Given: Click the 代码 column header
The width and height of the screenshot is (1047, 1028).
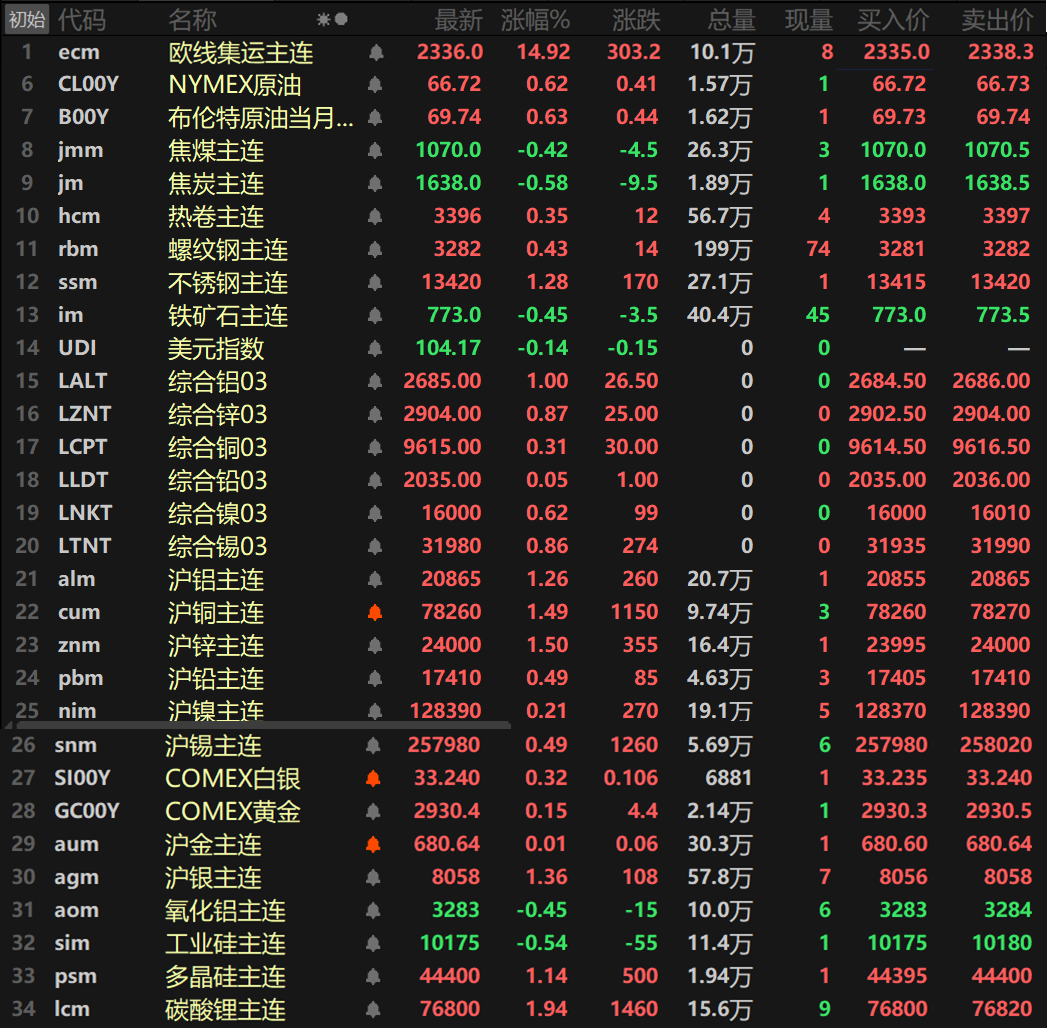Looking at the screenshot, I should tap(81, 19).
